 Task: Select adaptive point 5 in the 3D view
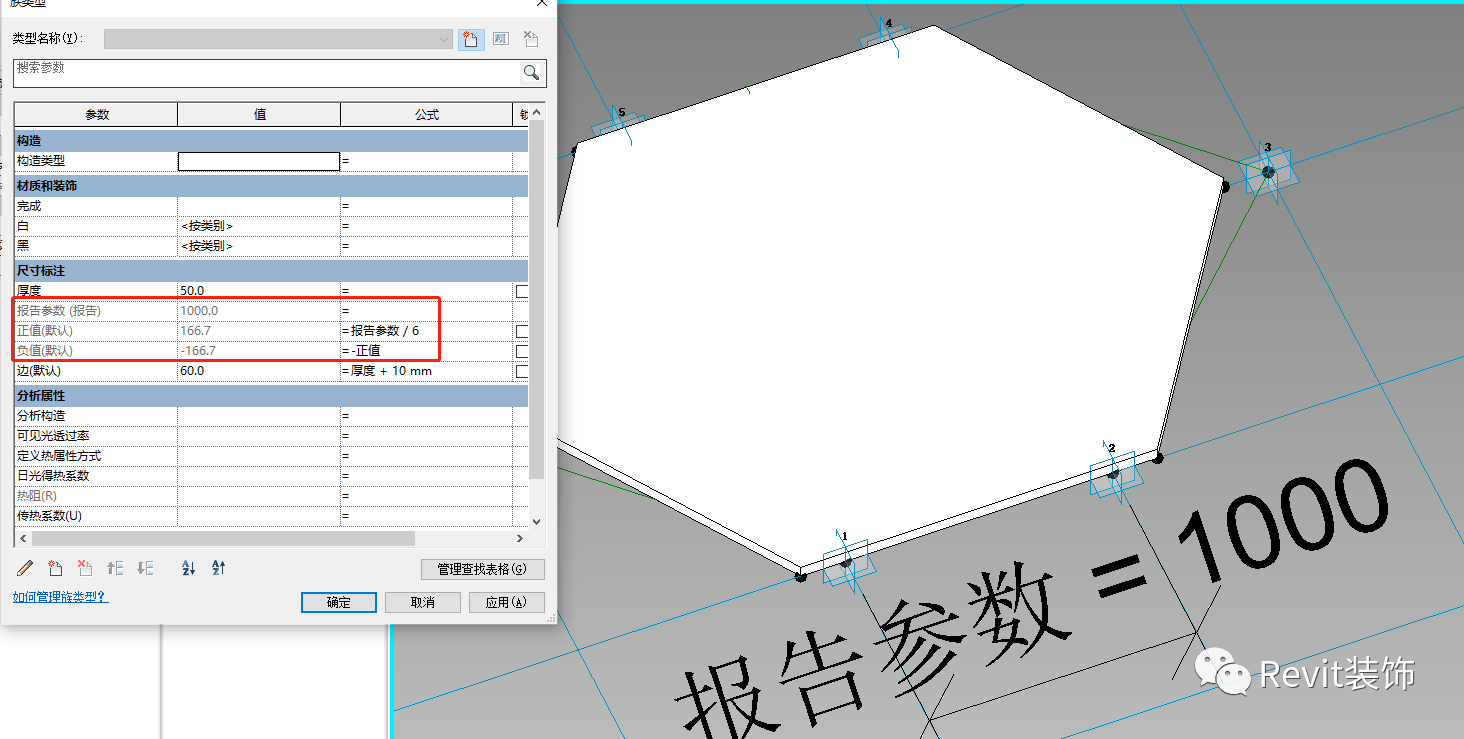[x=620, y=126]
